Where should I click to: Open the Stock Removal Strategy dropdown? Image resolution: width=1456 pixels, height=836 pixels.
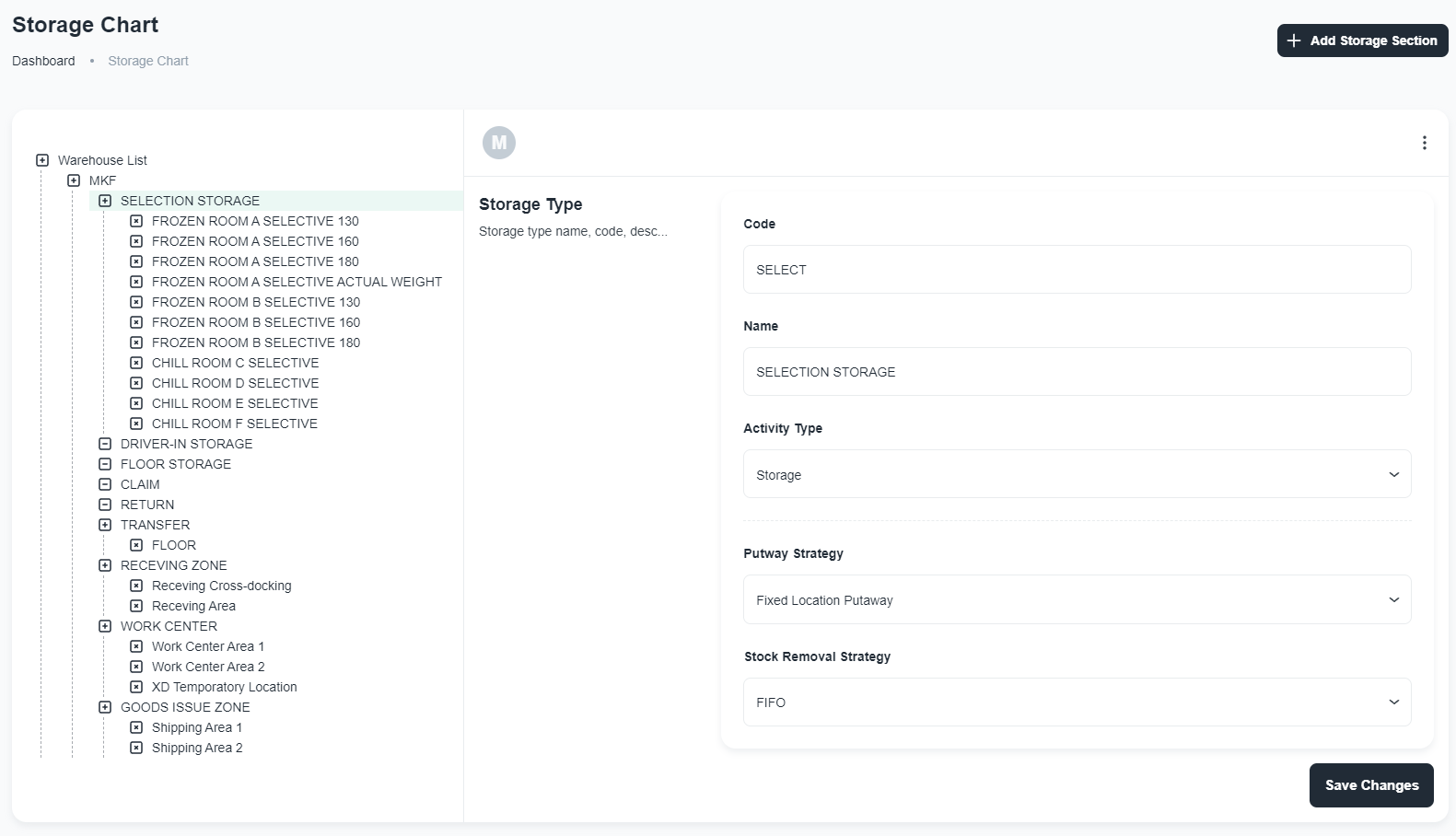pyautogui.click(x=1077, y=702)
